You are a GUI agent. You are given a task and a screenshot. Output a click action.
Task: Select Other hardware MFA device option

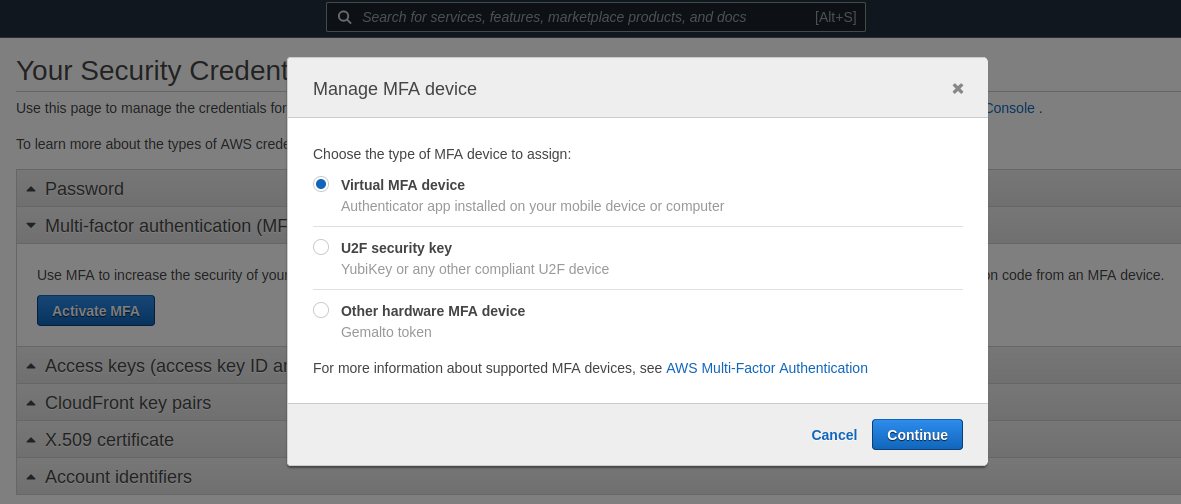321,310
